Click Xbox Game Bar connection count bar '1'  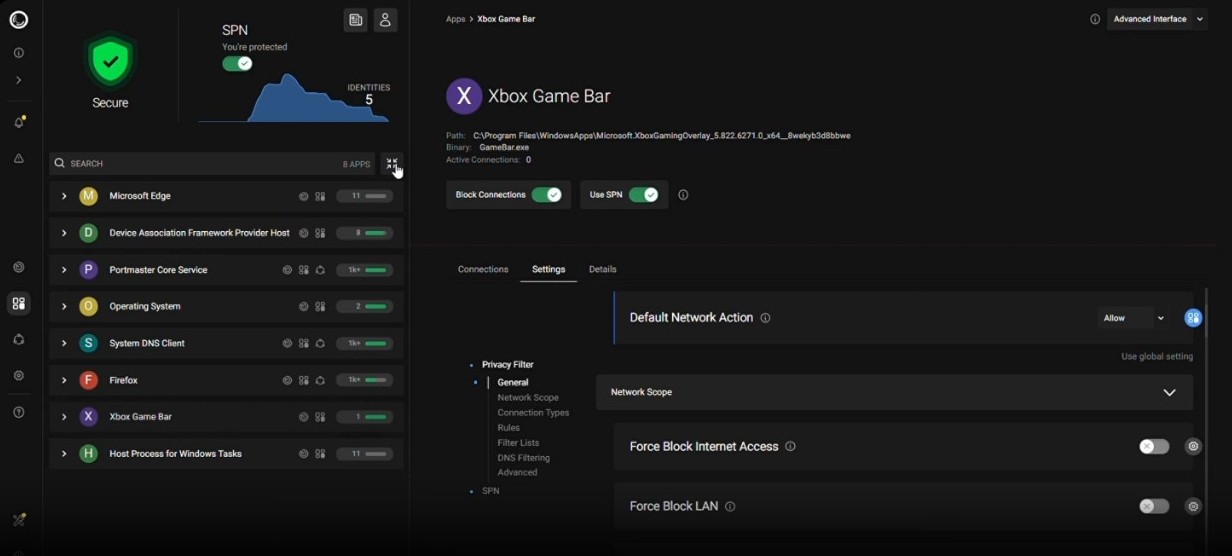[365, 417]
